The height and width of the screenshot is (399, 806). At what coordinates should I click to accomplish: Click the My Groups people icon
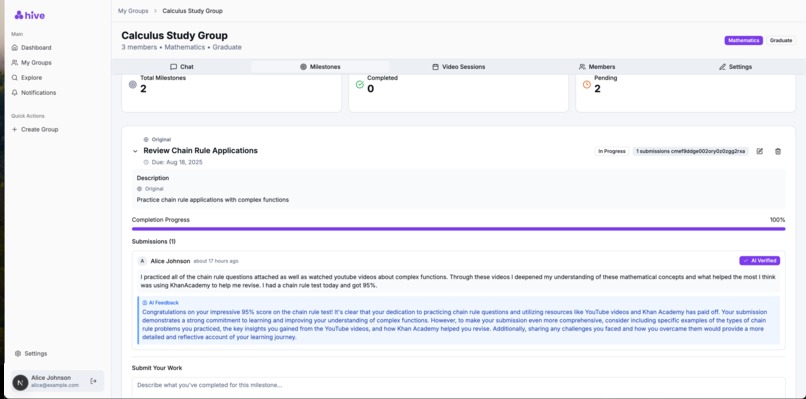[14, 62]
